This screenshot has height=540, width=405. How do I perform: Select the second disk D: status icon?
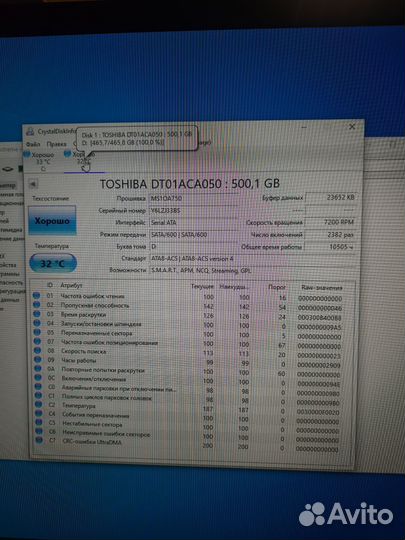68,155
